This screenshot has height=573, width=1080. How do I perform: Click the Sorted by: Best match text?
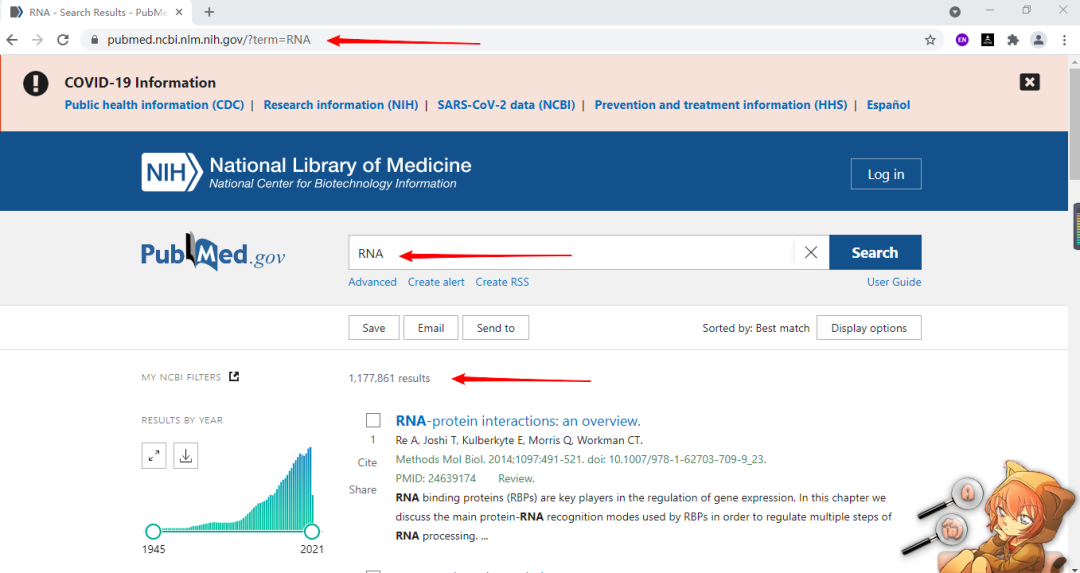[756, 328]
